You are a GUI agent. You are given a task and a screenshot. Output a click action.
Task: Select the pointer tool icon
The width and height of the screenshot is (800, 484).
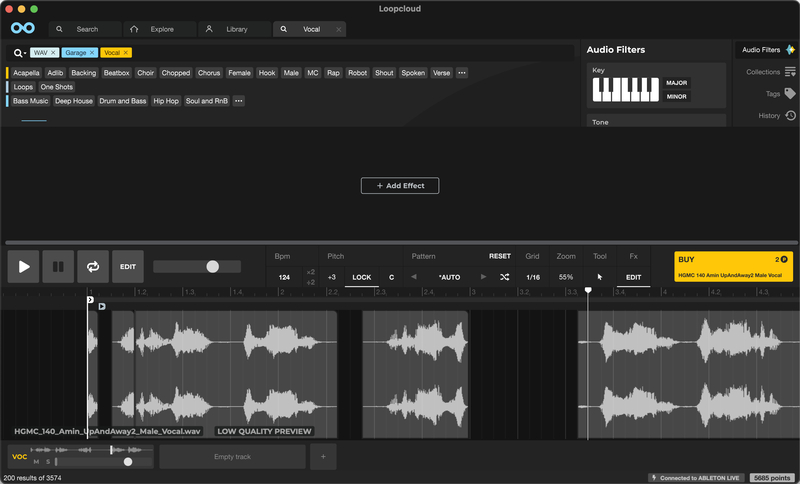tap(600, 277)
